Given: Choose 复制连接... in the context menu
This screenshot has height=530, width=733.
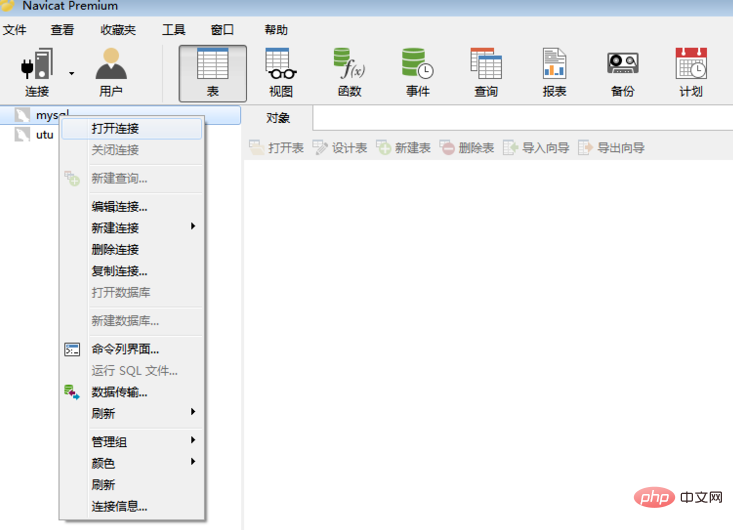Looking at the screenshot, I should click(x=132, y=271).
